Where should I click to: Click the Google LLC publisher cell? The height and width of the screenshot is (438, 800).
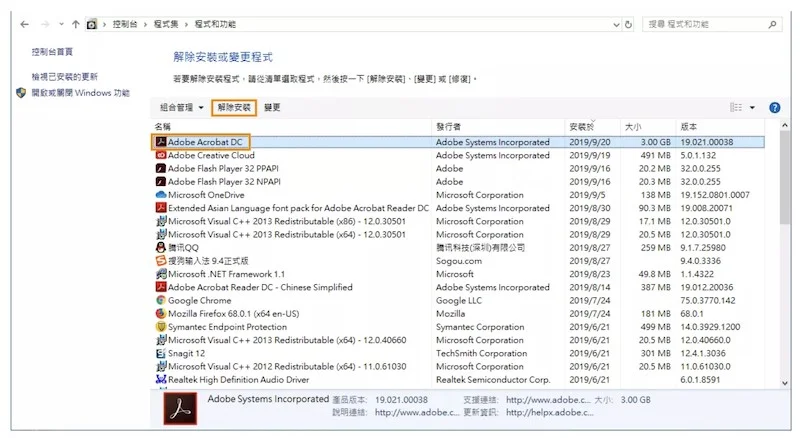pos(459,300)
